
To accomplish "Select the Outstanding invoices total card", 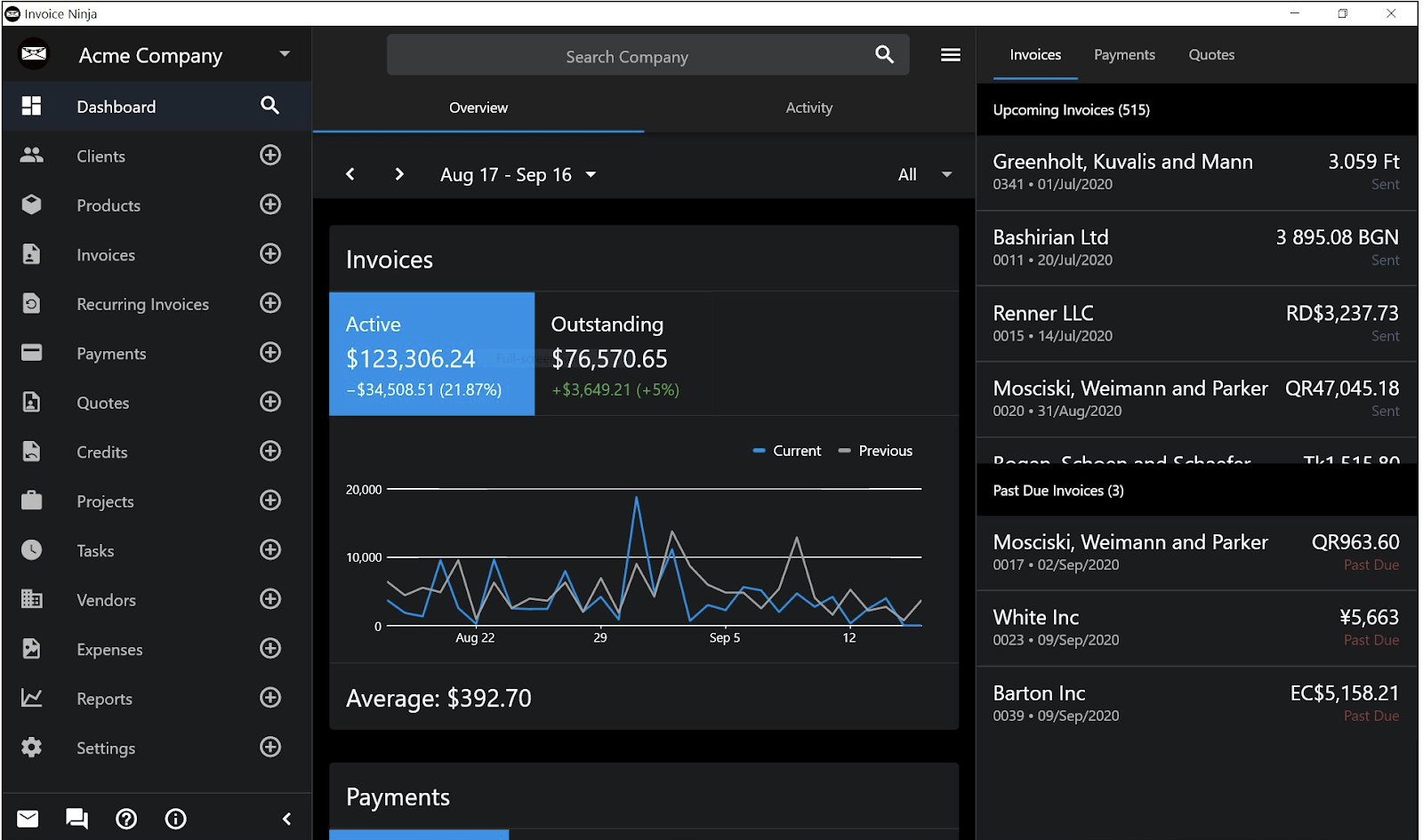I will pos(623,354).
